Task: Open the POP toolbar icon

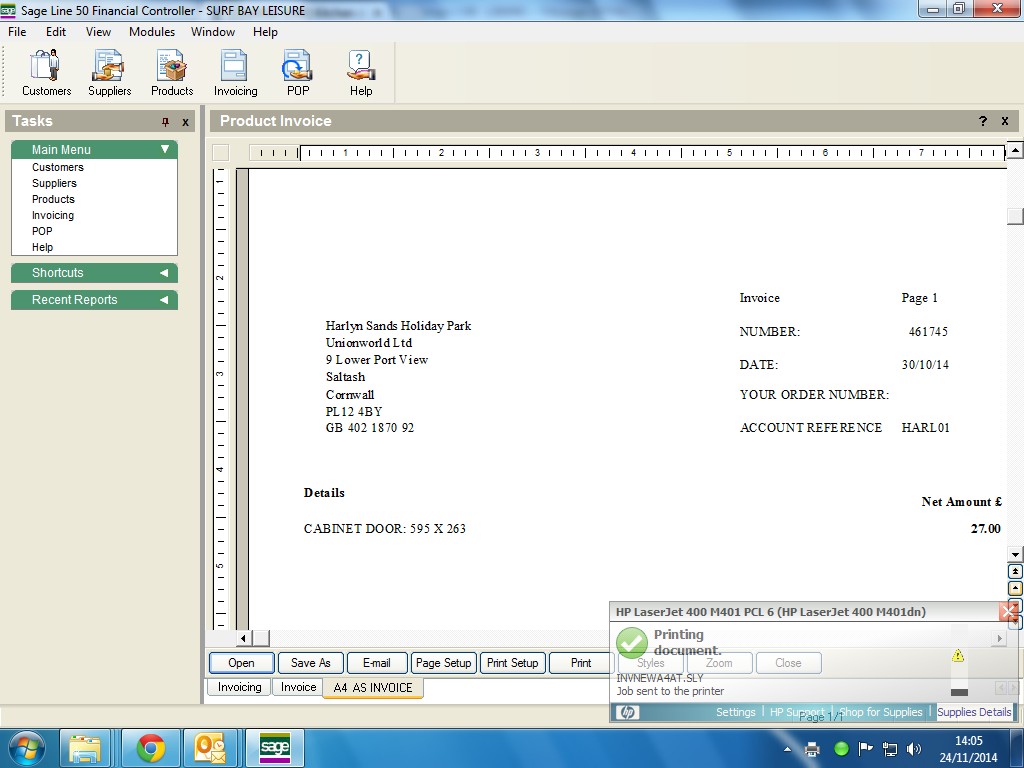Action: tap(298, 73)
